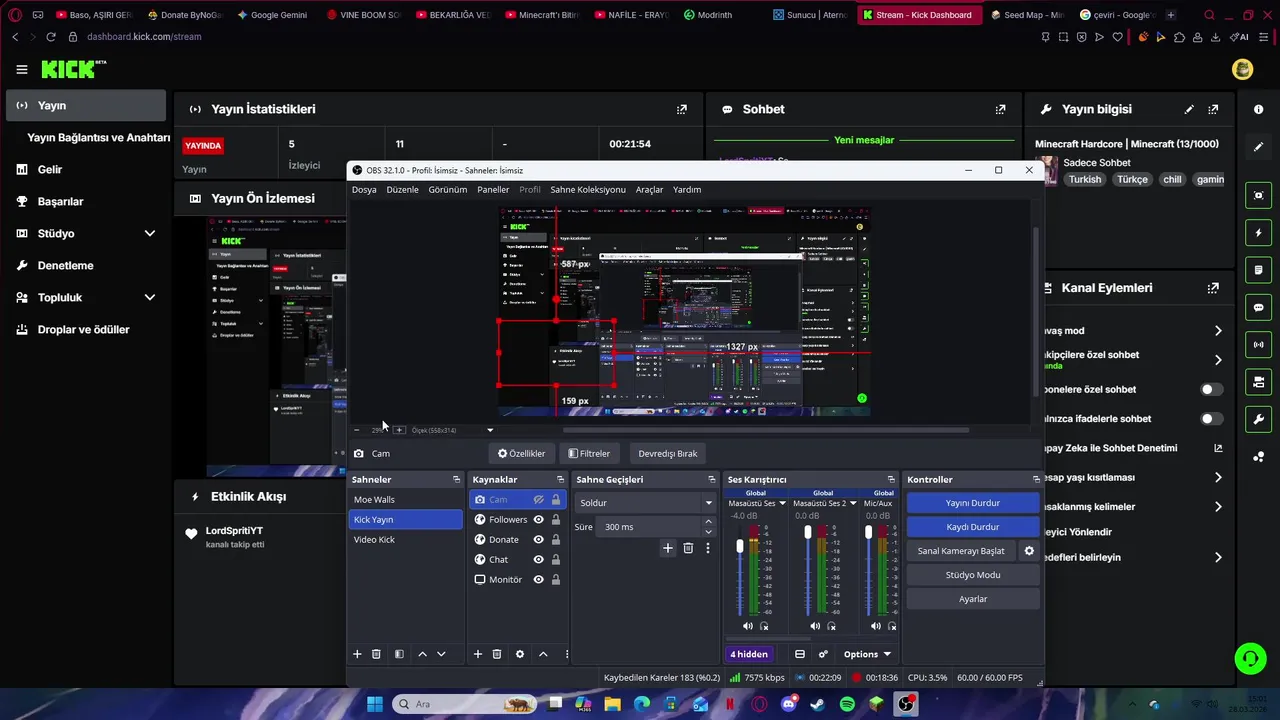Open OBS from Windows taskbar
The width and height of the screenshot is (1280, 720).
pos(906,704)
